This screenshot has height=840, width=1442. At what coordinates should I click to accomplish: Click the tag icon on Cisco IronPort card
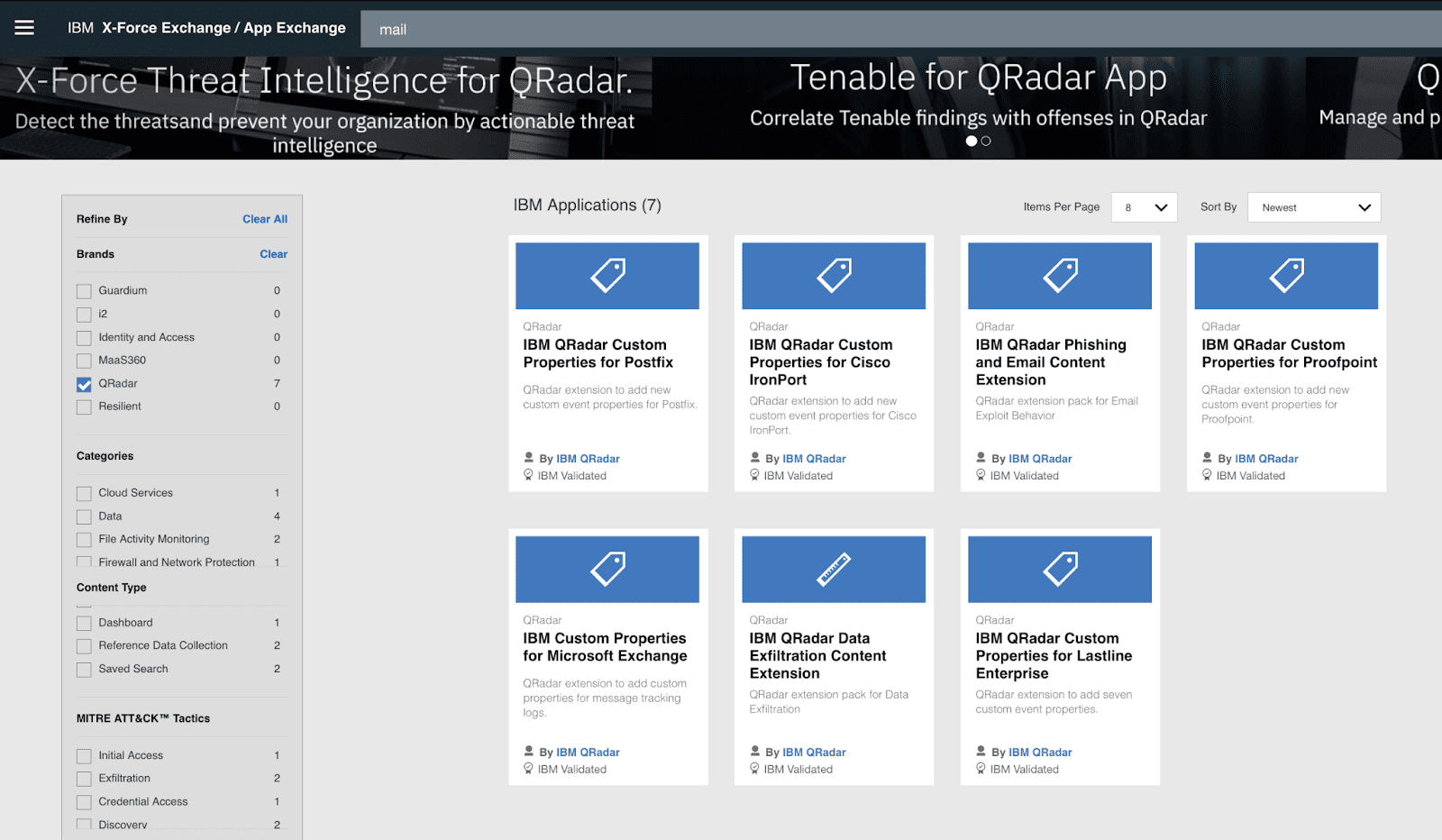(834, 276)
